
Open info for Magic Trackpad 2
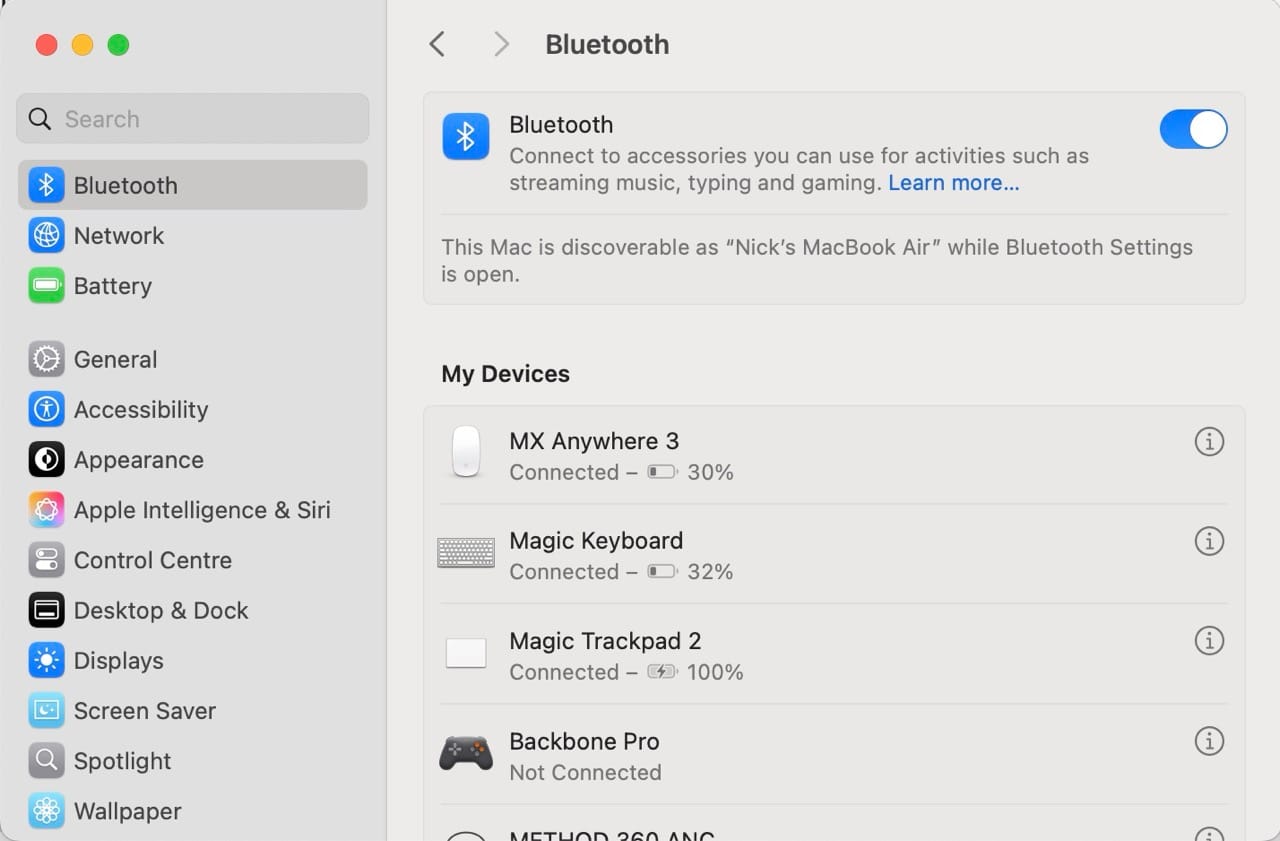[x=1209, y=641]
